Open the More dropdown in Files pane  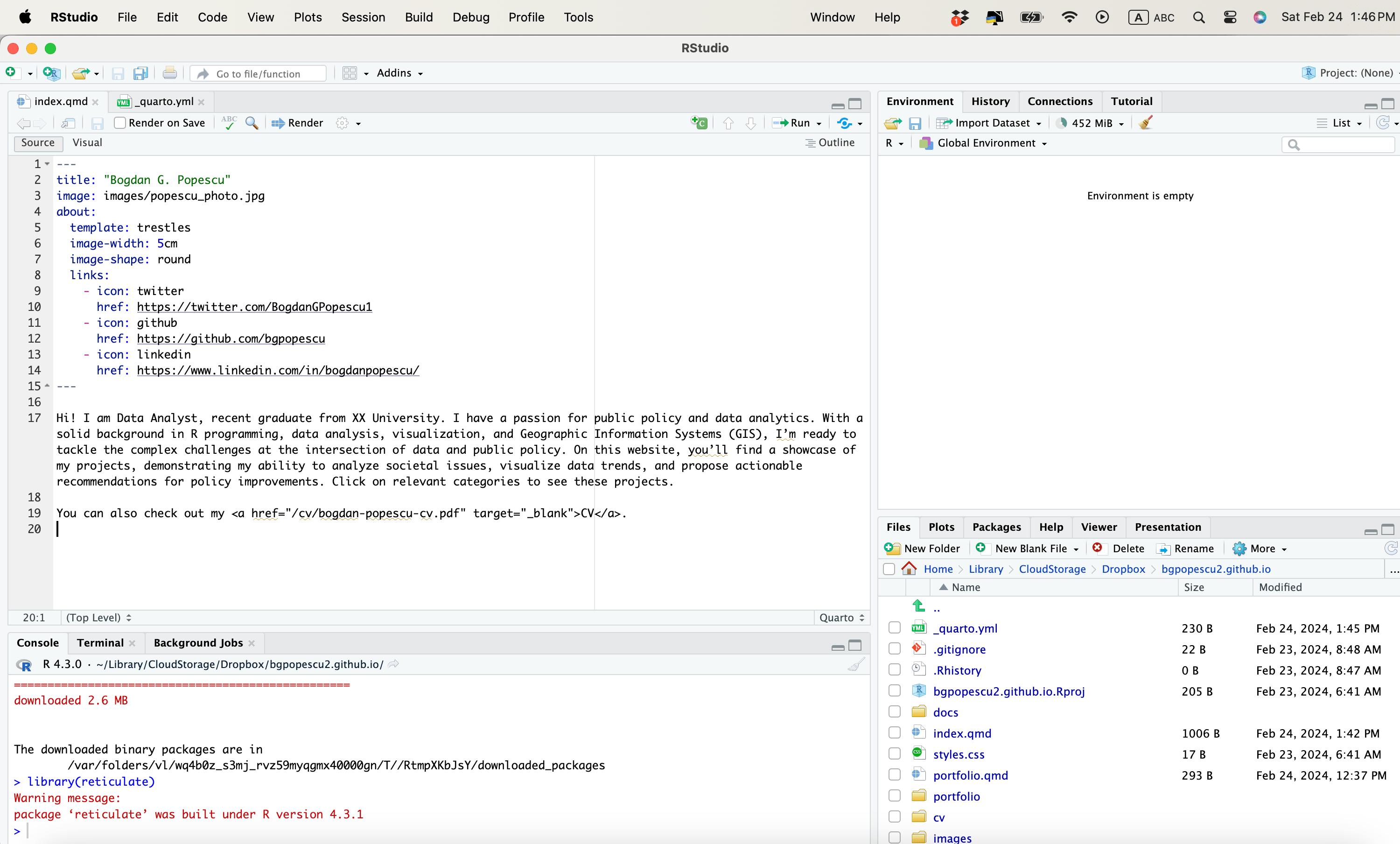[1261, 549]
